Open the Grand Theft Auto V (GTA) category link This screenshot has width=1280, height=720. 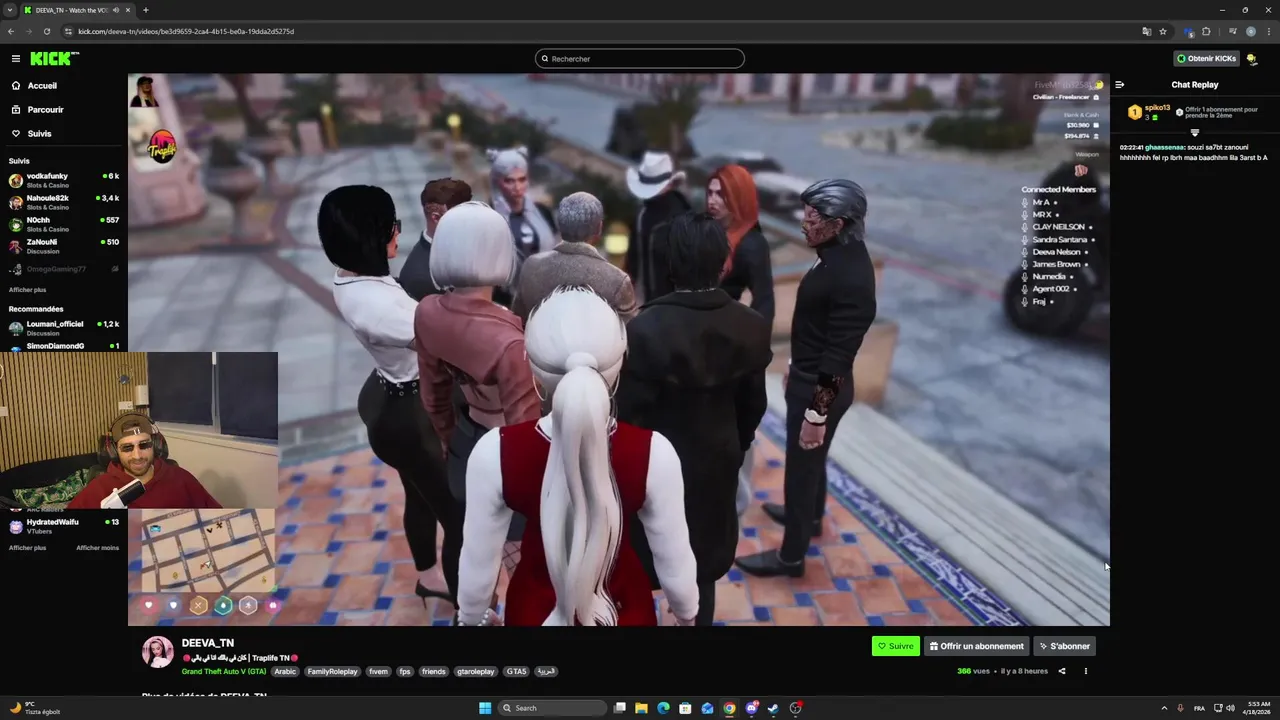coord(224,672)
